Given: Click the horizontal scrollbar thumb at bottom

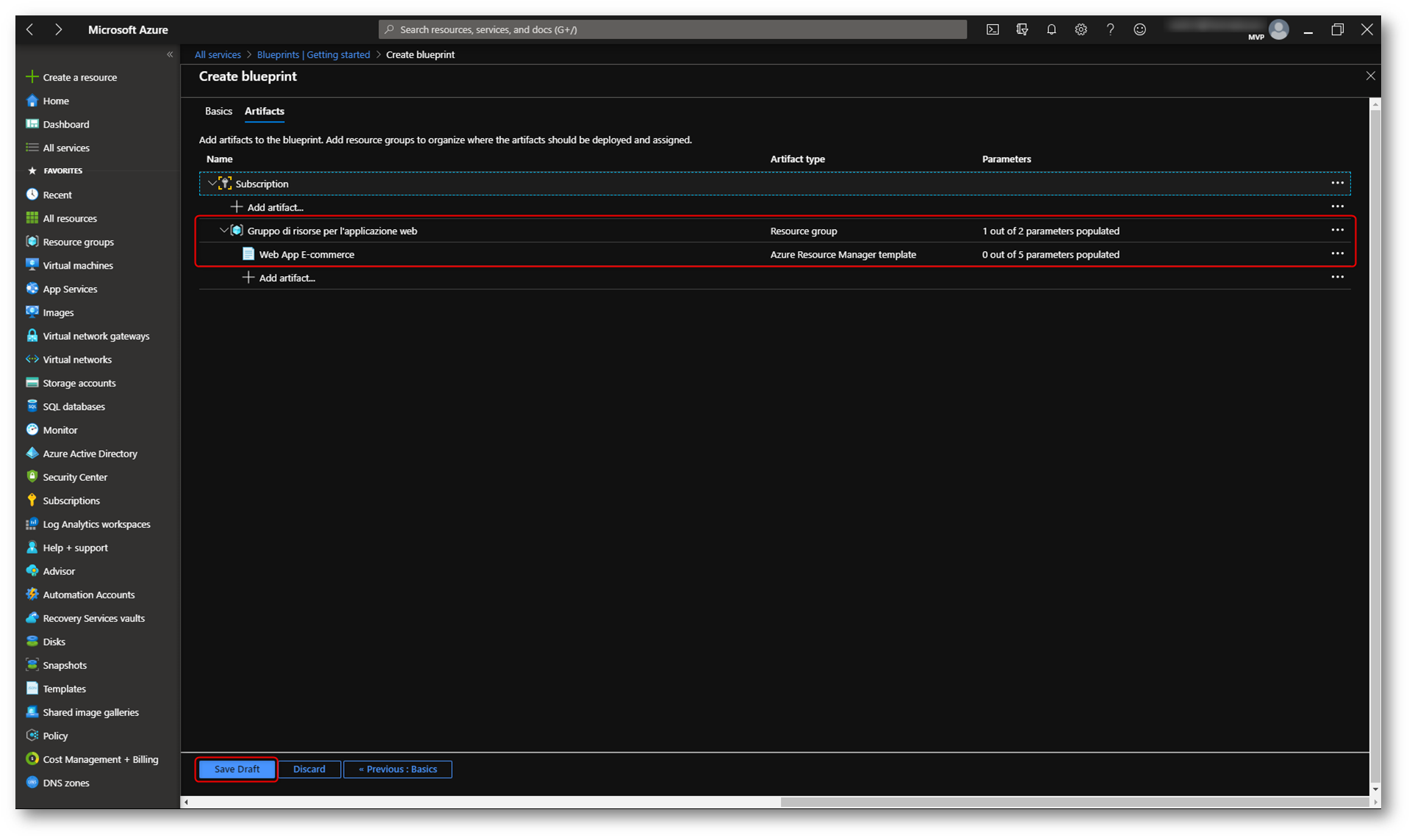Looking at the screenshot, I should pyautogui.click(x=1074, y=802).
